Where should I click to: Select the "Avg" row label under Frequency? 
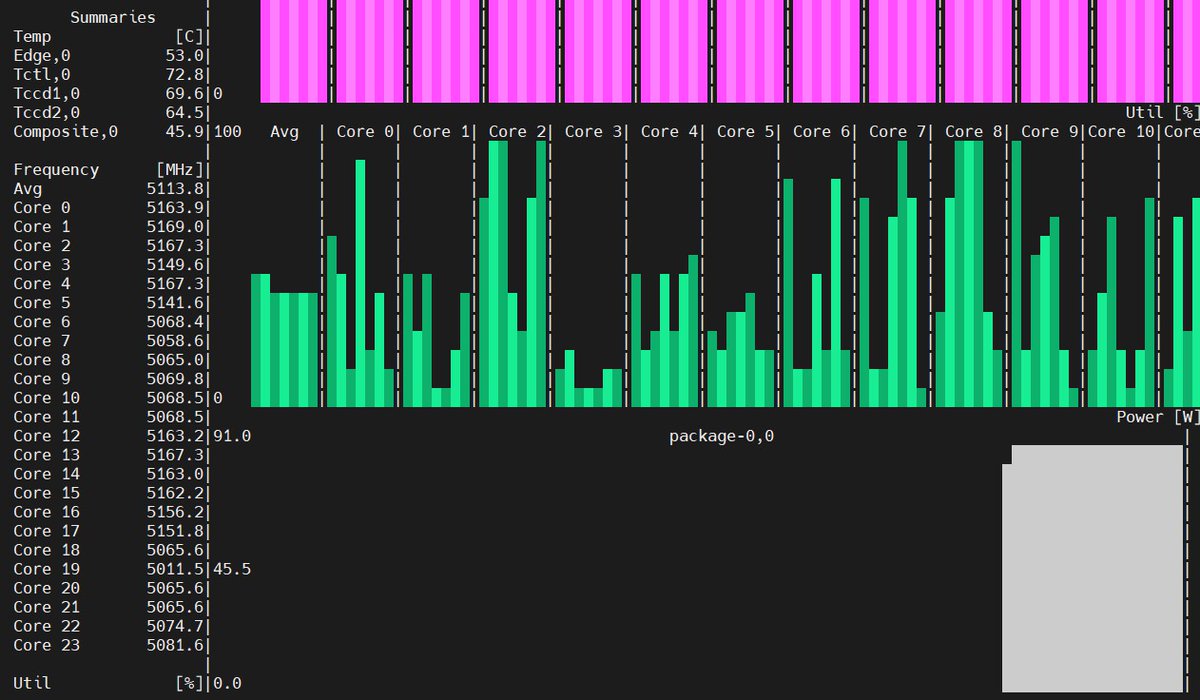click(27, 188)
